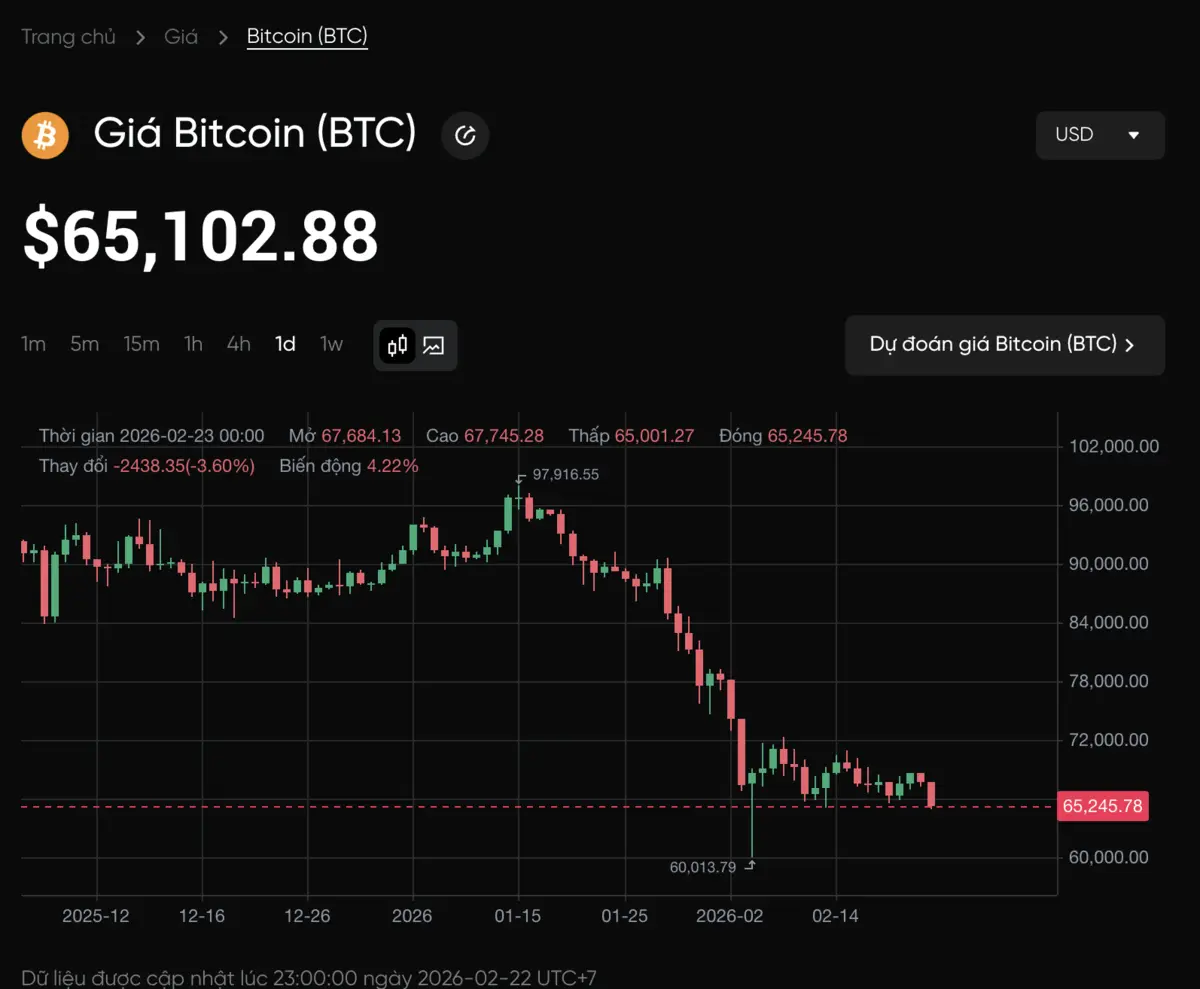Switch to the 1h timeframe tab
This screenshot has height=989, width=1200.
192,344
